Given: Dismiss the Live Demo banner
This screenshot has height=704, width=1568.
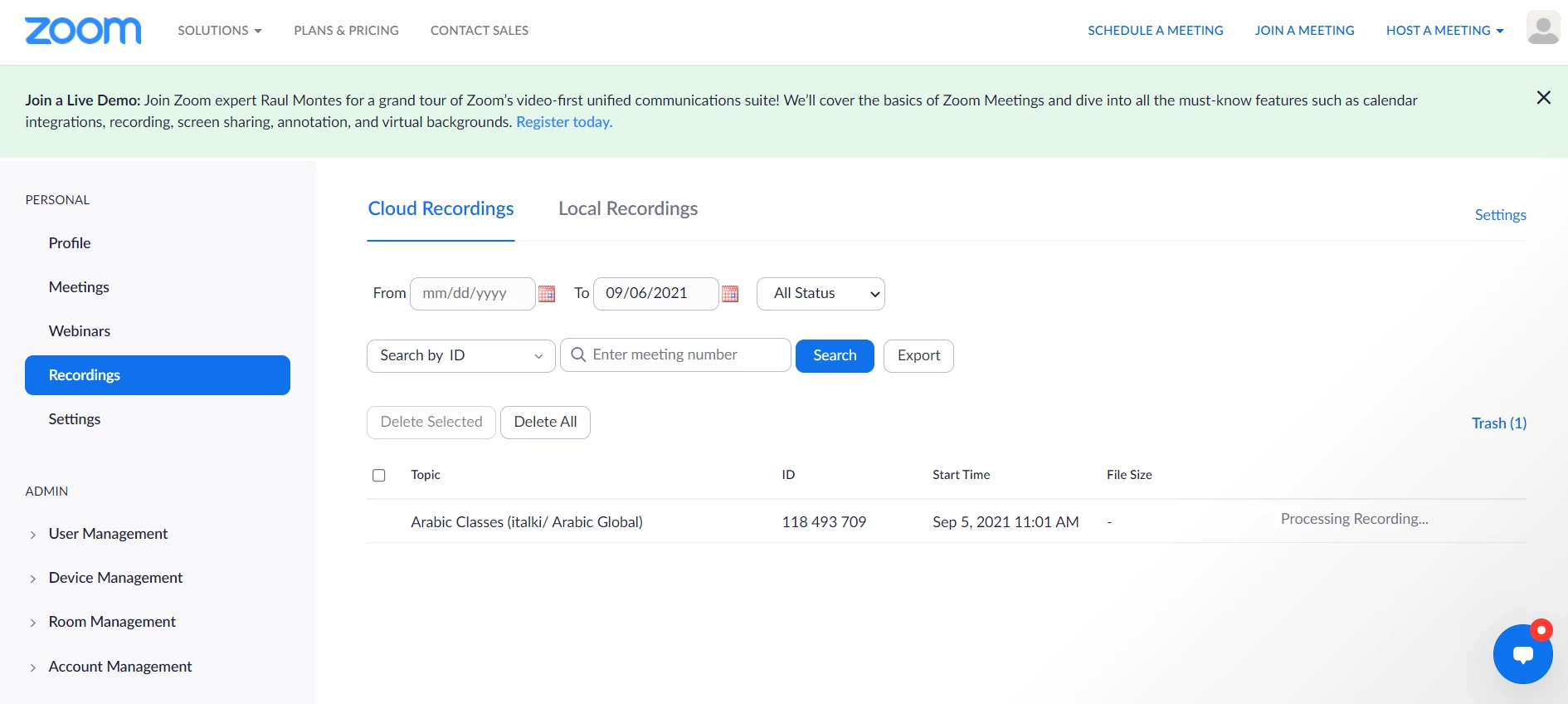Looking at the screenshot, I should 1543,98.
